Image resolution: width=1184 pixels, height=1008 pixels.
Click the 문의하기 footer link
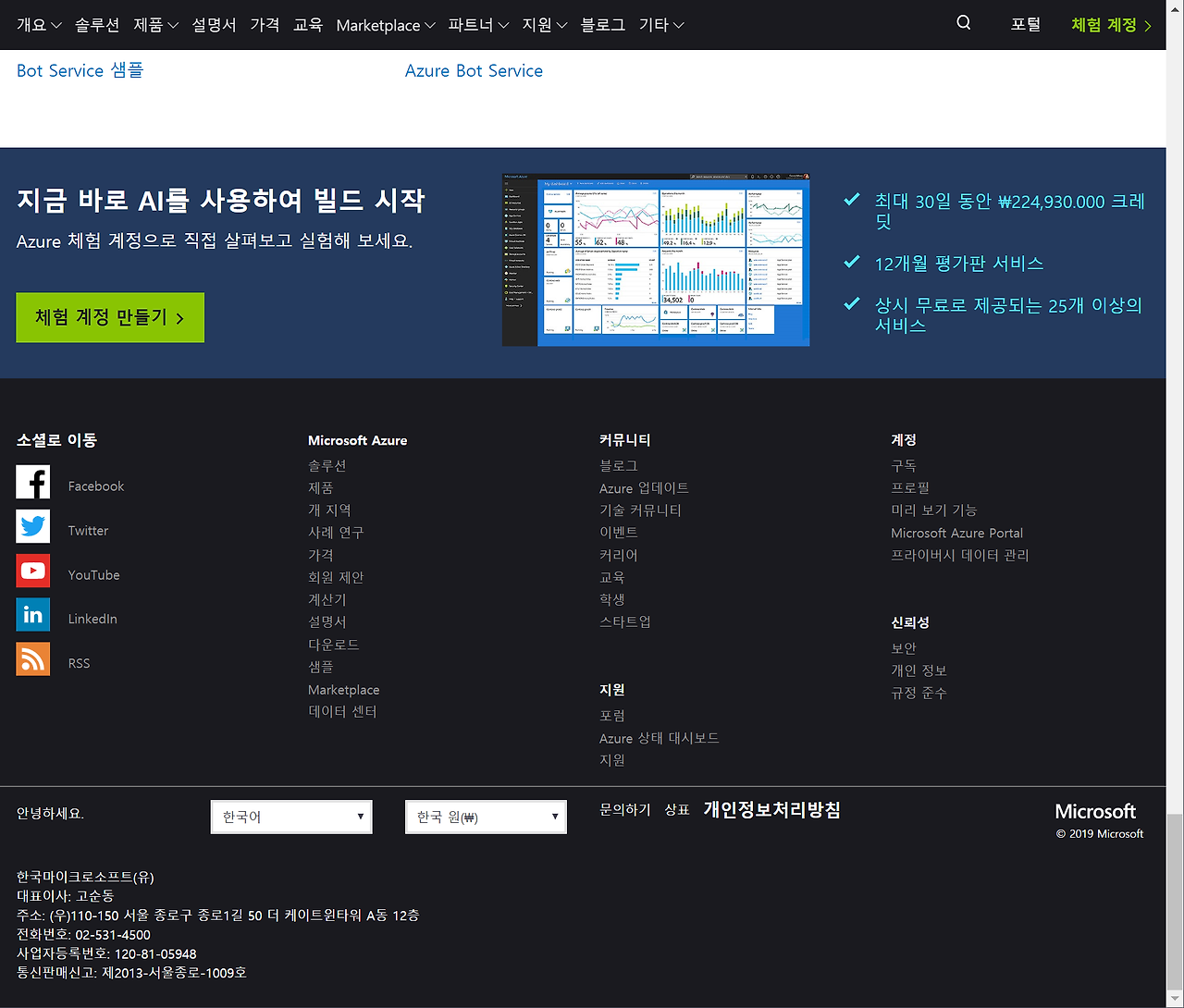click(625, 809)
